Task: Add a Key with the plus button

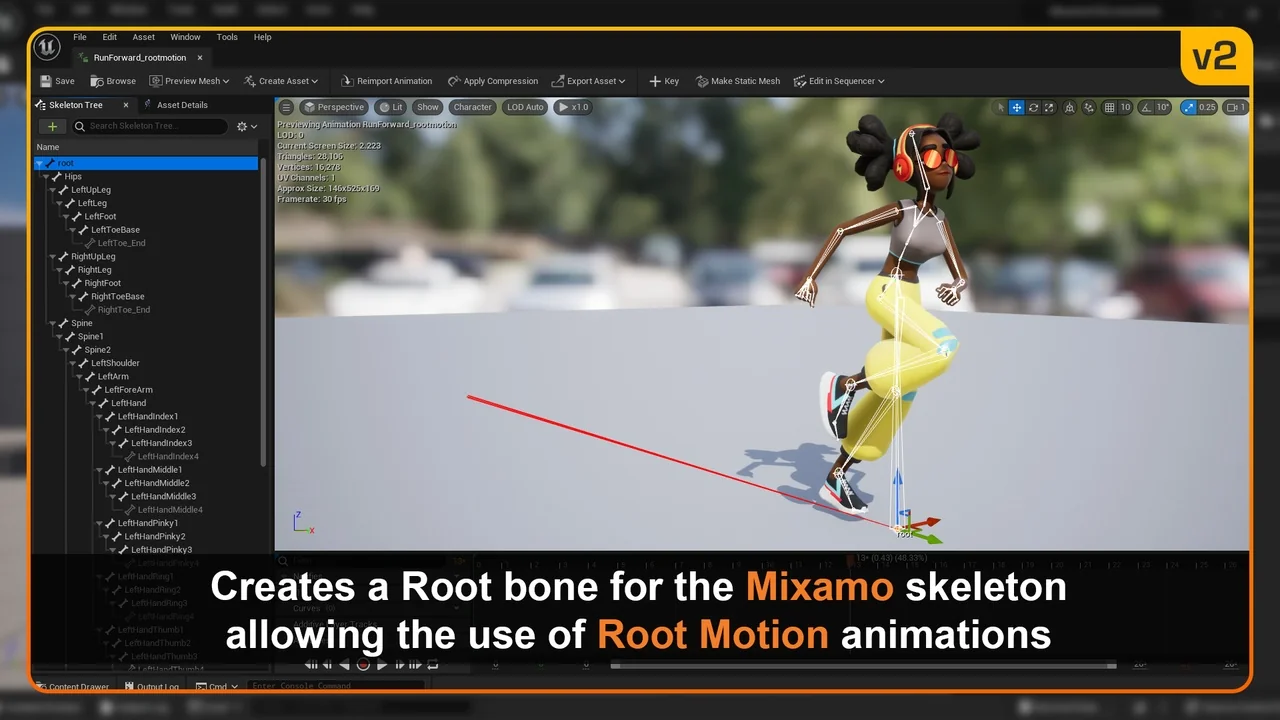Action: (663, 81)
